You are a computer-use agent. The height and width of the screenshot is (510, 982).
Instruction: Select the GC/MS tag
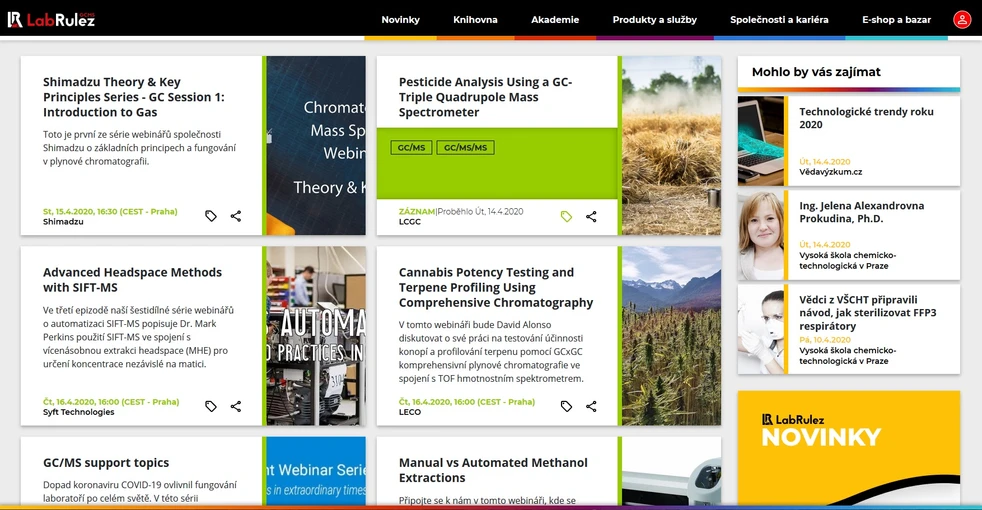pos(411,147)
